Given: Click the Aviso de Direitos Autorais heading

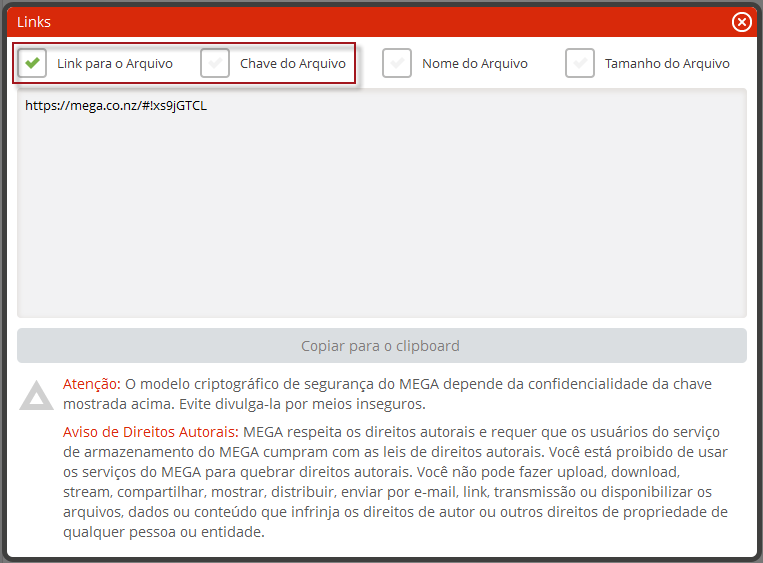Looking at the screenshot, I should click(150, 432).
